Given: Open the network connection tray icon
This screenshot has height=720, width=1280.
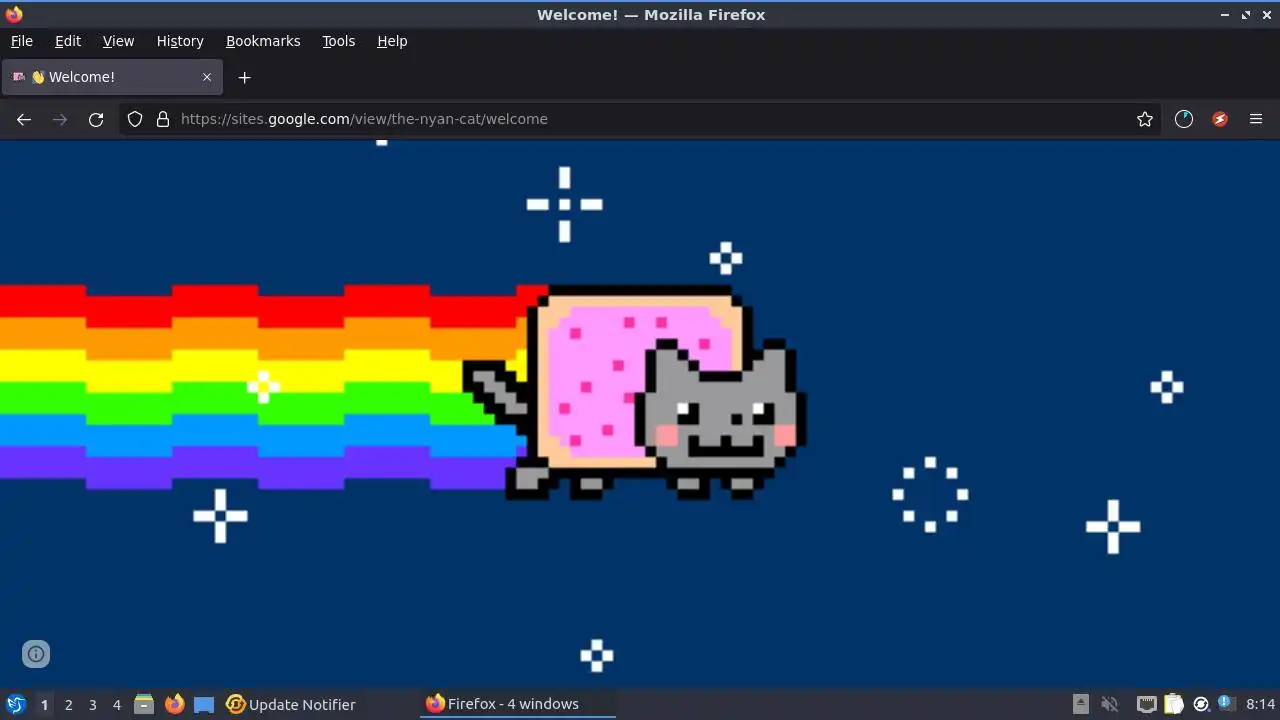Looking at the screenshot, I should (x=1147, y=704).
